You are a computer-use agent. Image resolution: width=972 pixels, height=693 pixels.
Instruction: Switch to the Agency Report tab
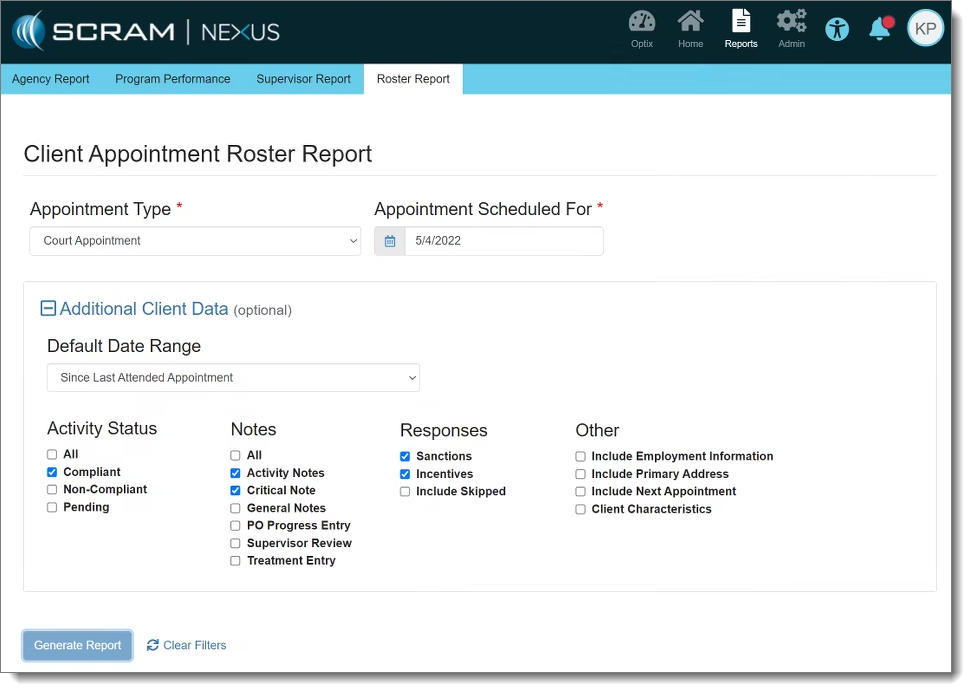(x=51, y=79)
